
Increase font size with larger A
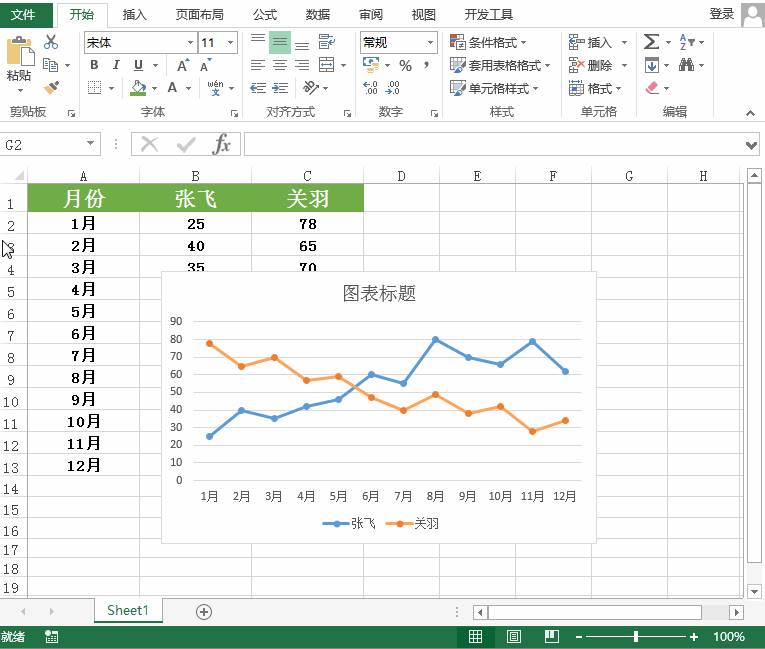pyautogui.click(x=183, y=65)
